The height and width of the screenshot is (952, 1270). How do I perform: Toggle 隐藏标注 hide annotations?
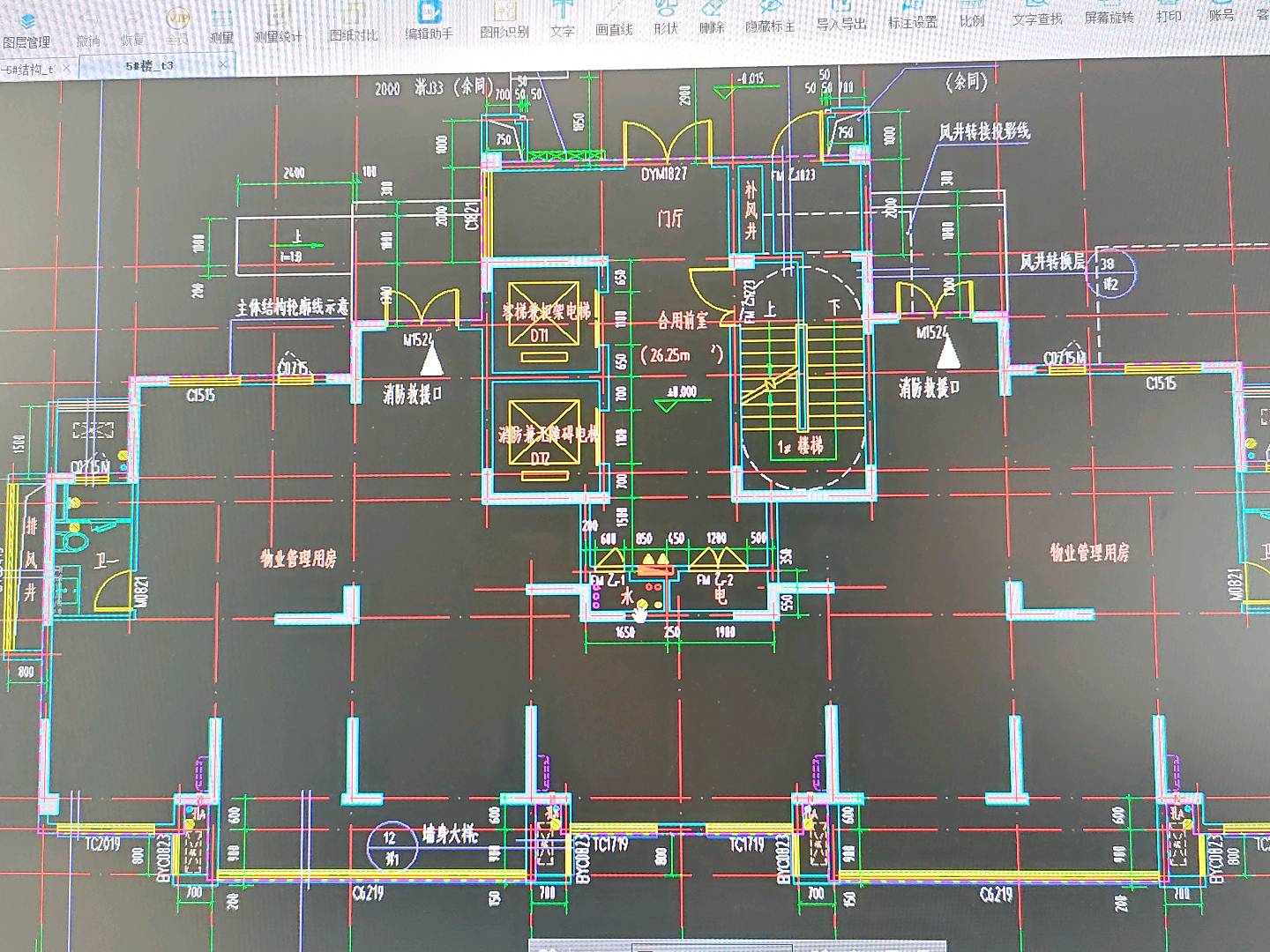pos(770,19)
